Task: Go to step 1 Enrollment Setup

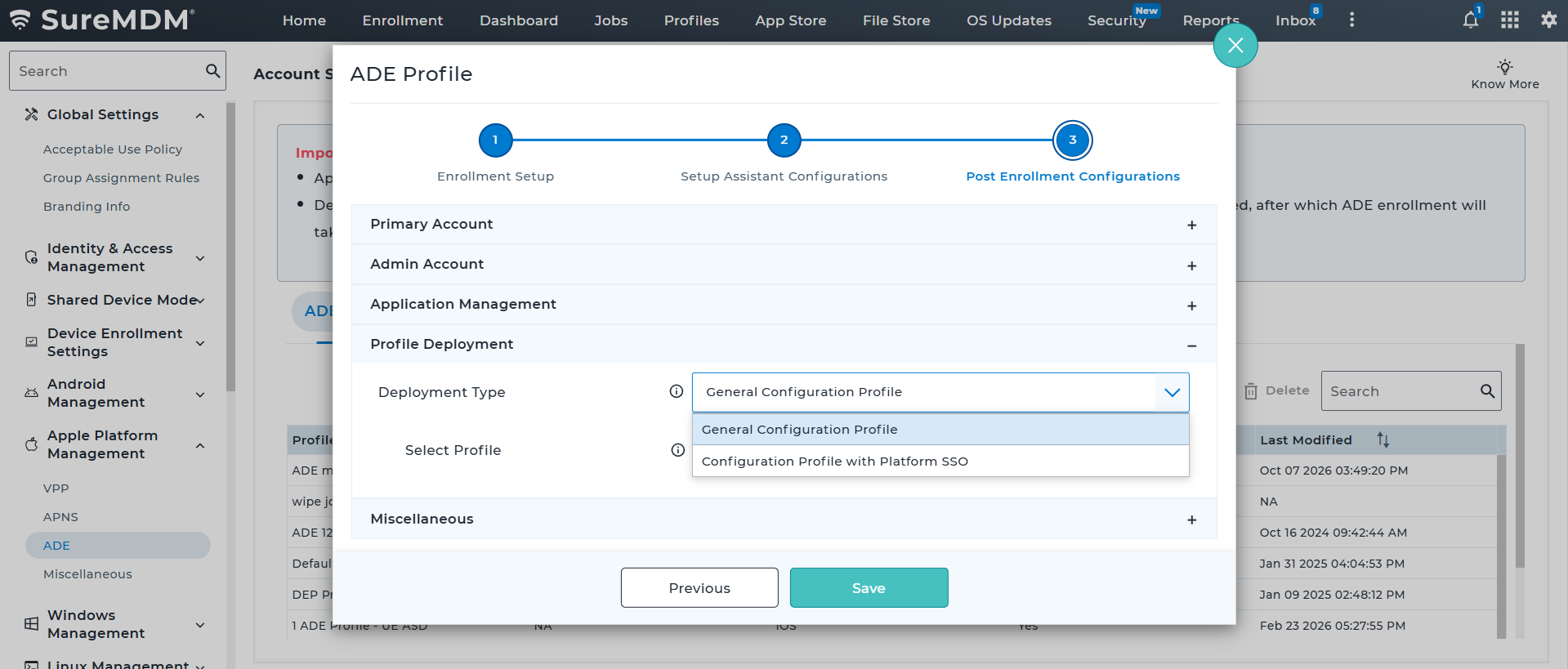Action: [x=495, y=140]
